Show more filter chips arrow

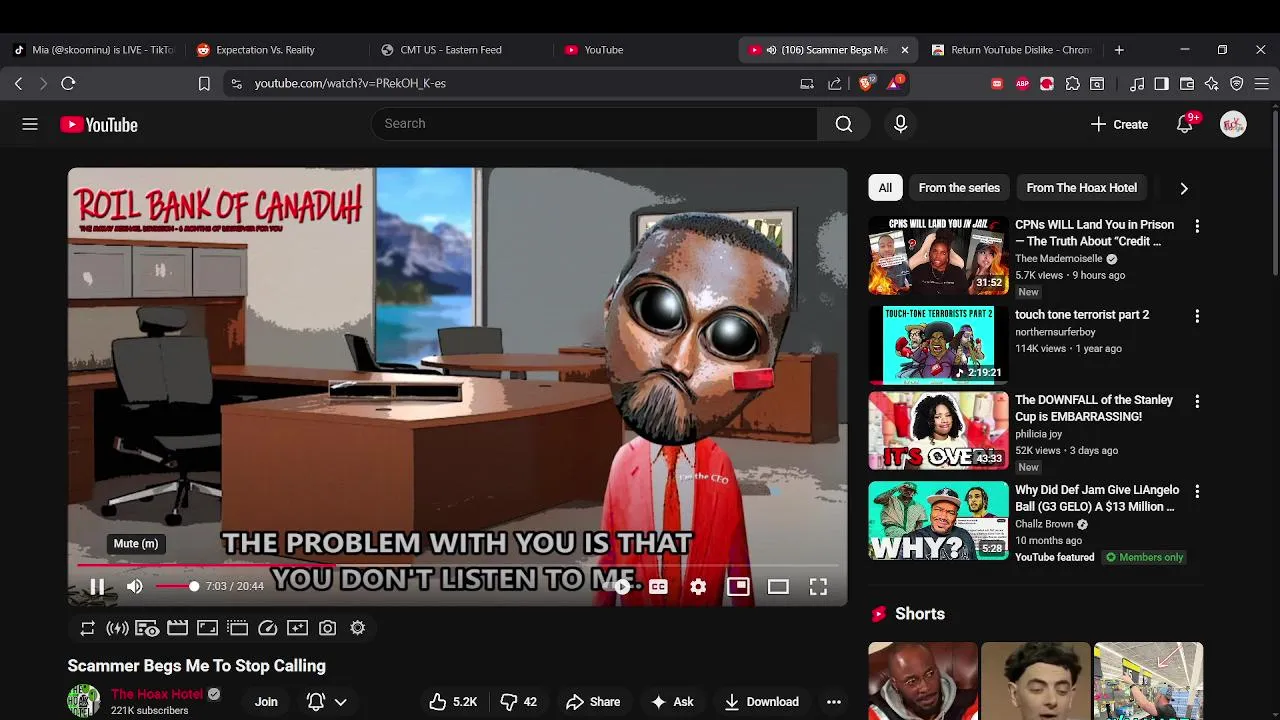tap(1184, 188)
